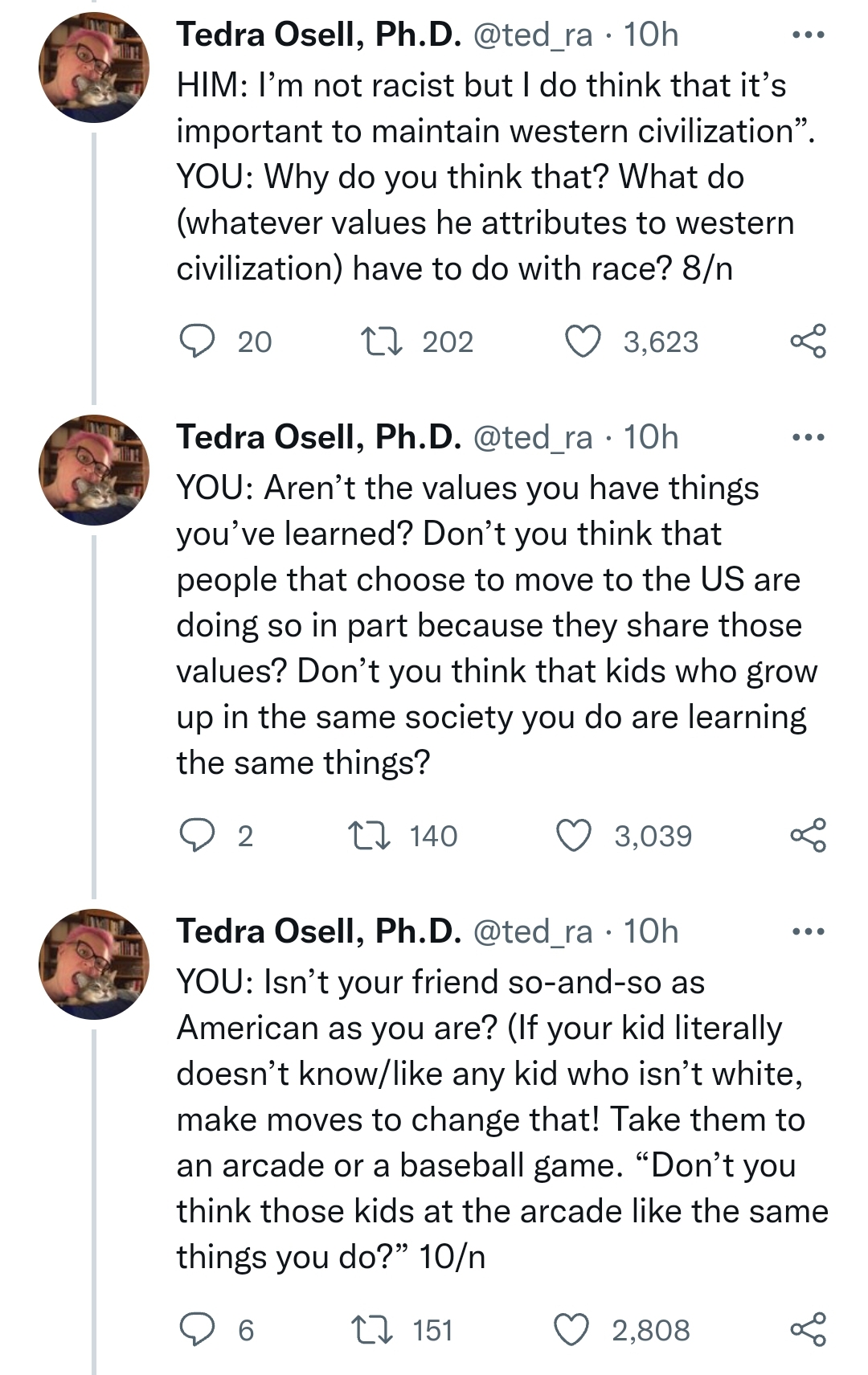Image resolution: width=868 pixels, height=1375 pixels.
Task: View profile picture on the first tweet
Action: [x=94, y=68]
